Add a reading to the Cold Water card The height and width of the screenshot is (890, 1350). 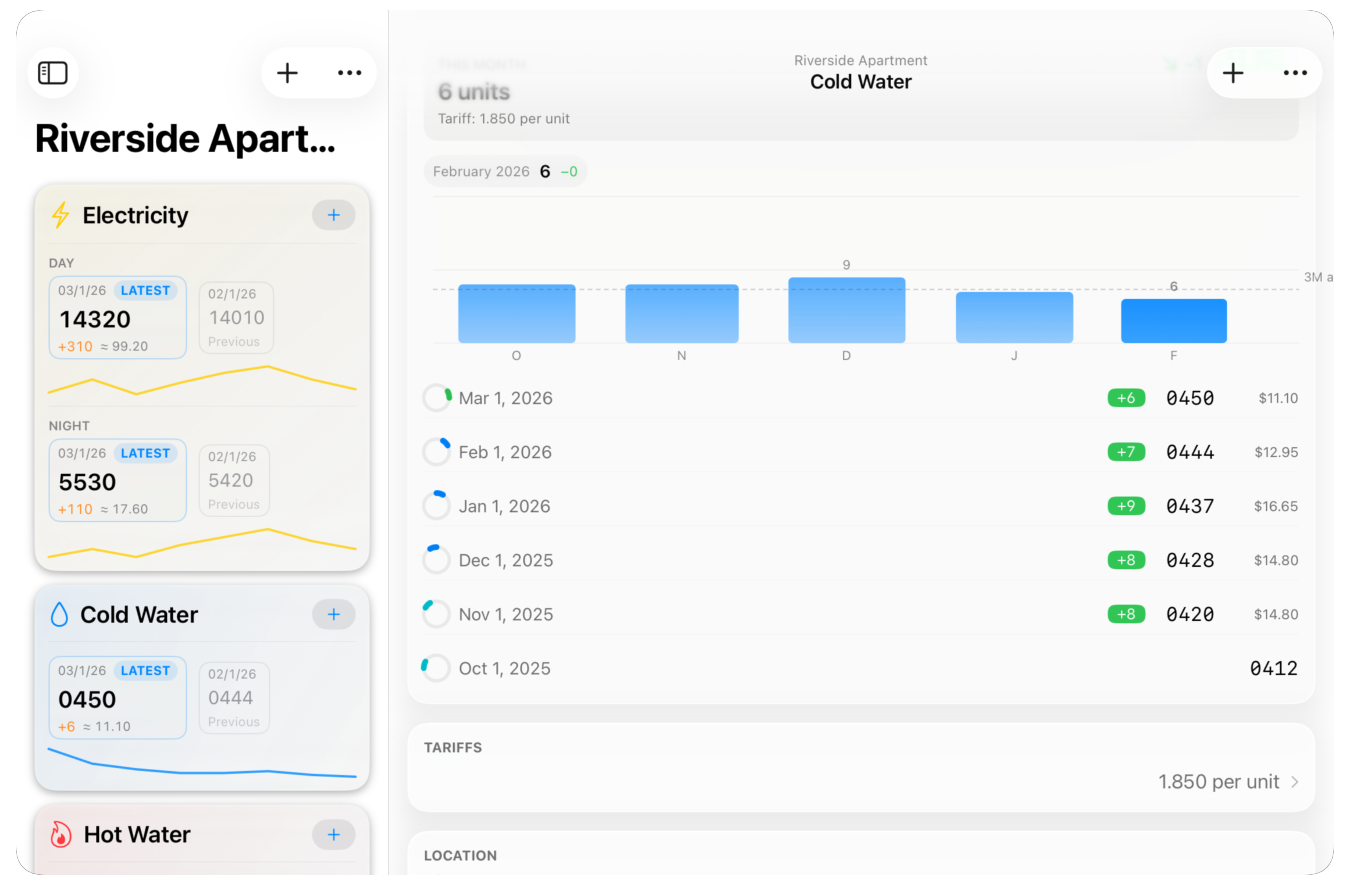click(334, 614)
